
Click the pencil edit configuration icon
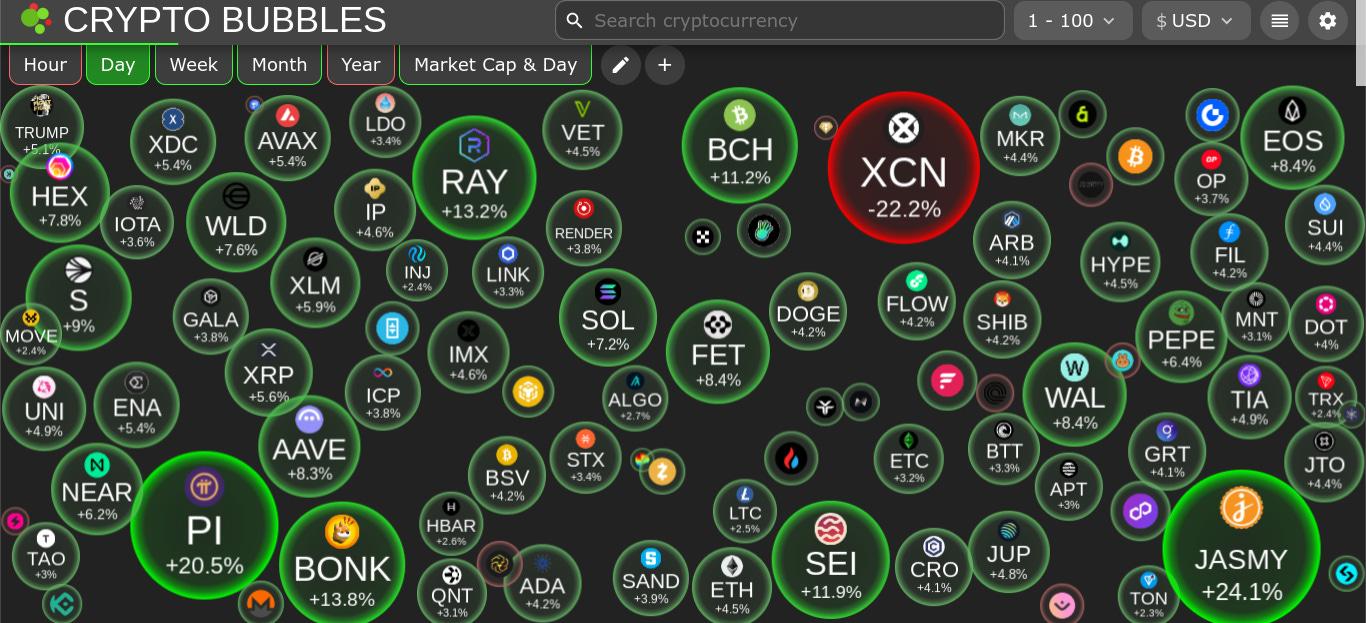pos(620,65)
